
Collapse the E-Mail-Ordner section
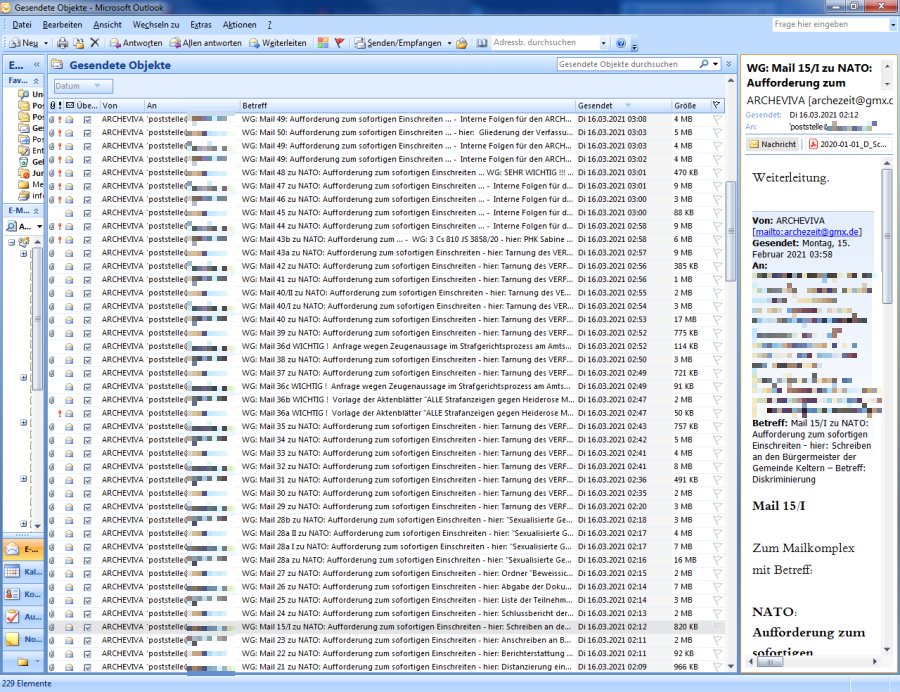[x=36, y=211]
